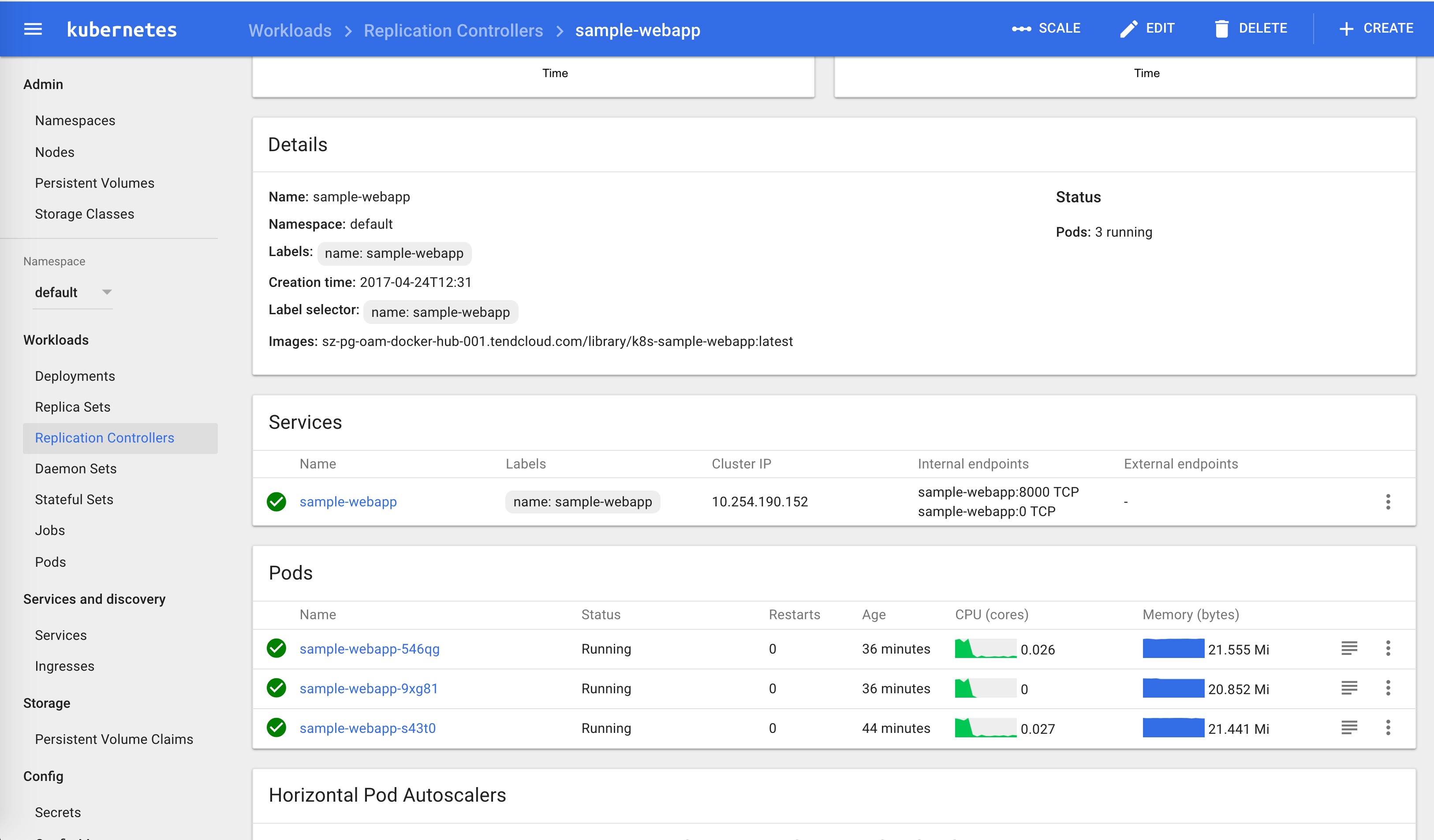Go to Deployments in sidebar

(x=75, y=376)
